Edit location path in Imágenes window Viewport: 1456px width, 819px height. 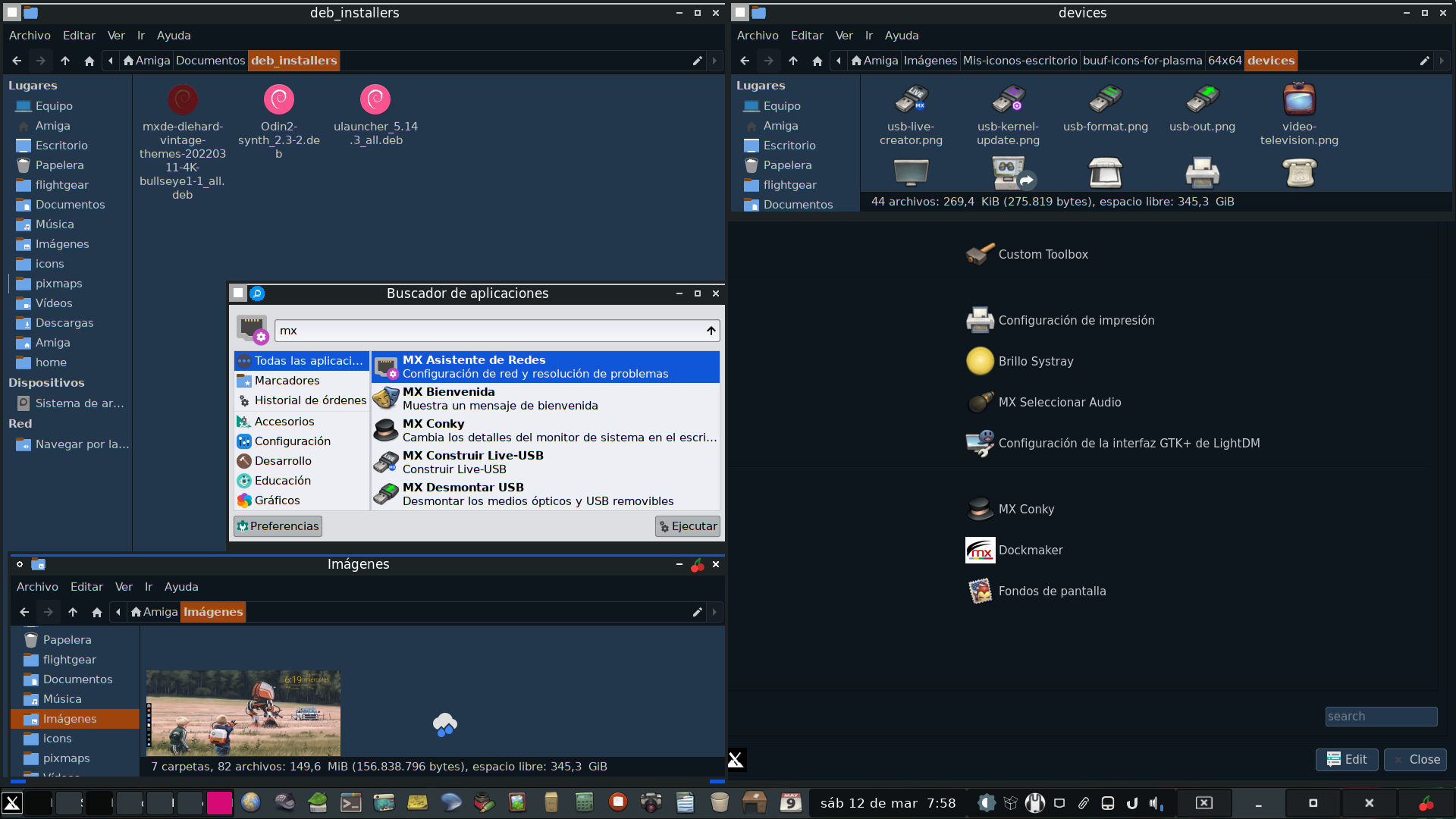click(697, 612)
